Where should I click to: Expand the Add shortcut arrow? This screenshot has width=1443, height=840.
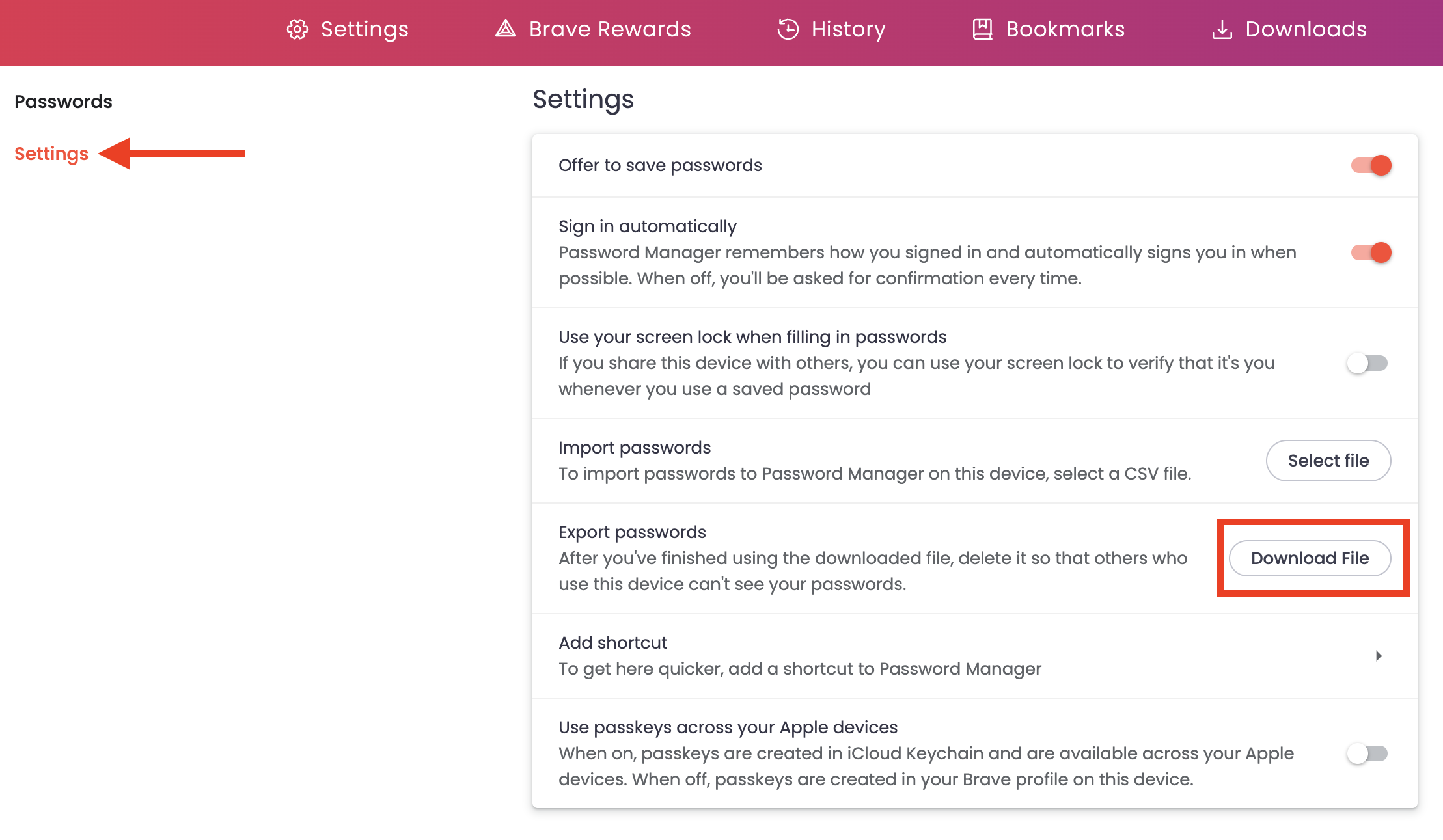click(1379, 656)
